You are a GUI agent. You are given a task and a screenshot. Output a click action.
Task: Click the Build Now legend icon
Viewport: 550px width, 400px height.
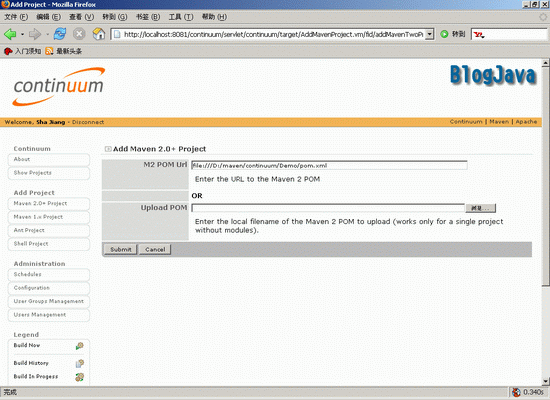click(x=80, y=346)
